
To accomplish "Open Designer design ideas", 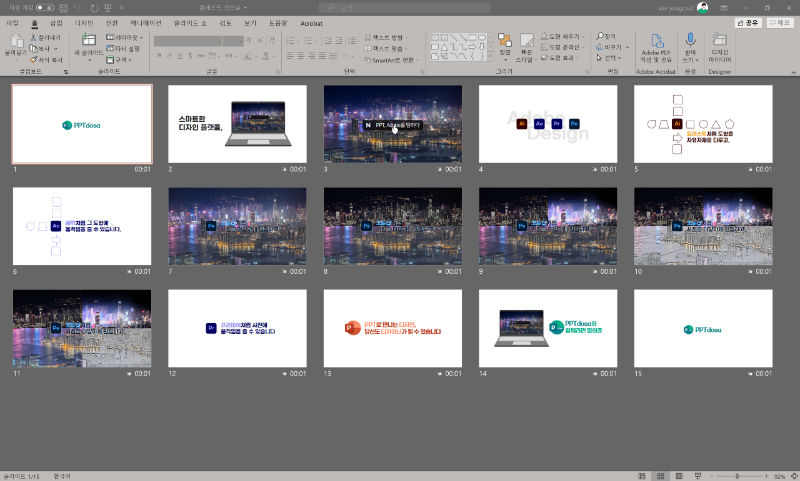I will (720, 46).
